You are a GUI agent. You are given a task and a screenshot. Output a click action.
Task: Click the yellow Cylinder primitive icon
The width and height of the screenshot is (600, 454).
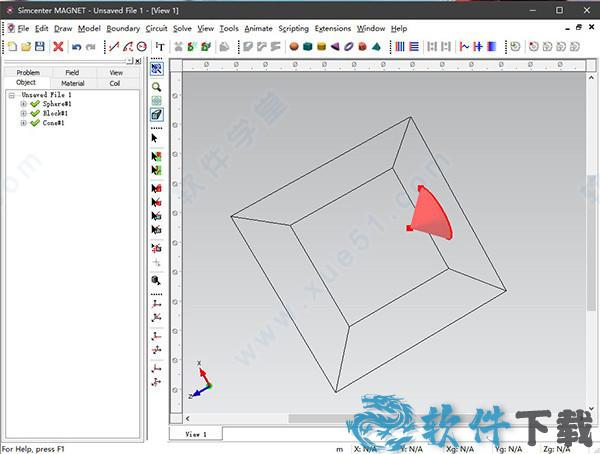(x=321, y=47)
